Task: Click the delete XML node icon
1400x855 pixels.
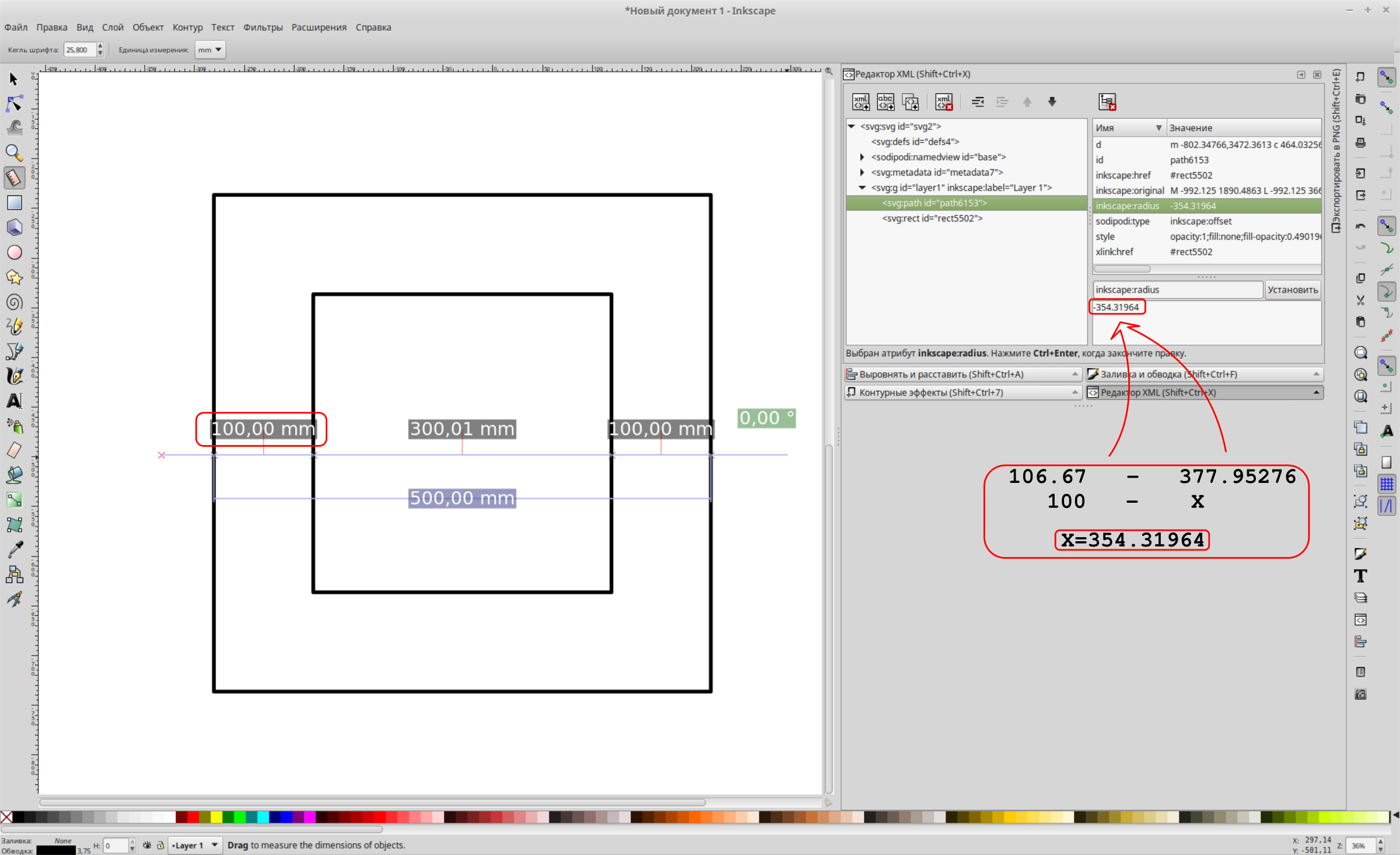Action: 943,101
